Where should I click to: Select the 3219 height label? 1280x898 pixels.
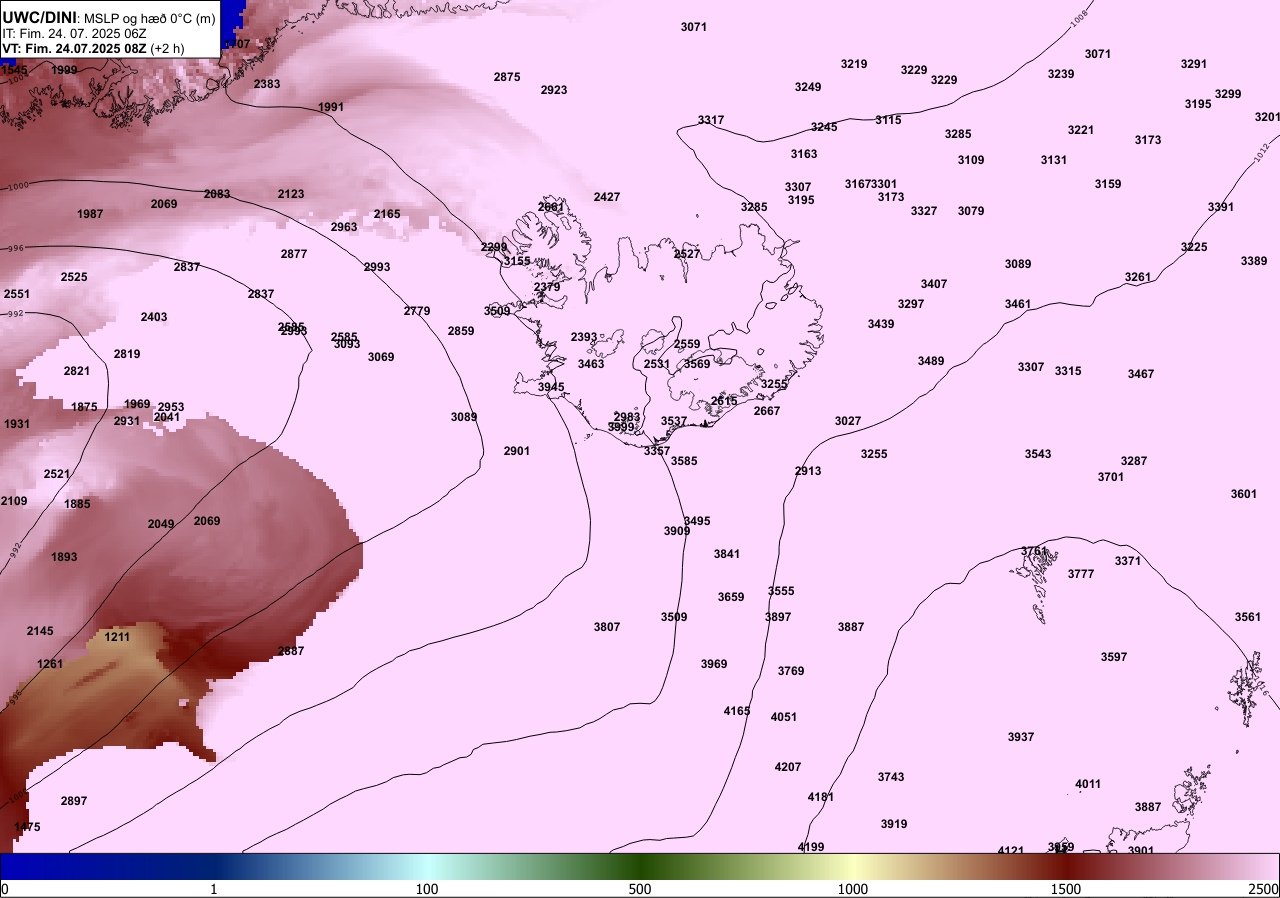(854, 64)
